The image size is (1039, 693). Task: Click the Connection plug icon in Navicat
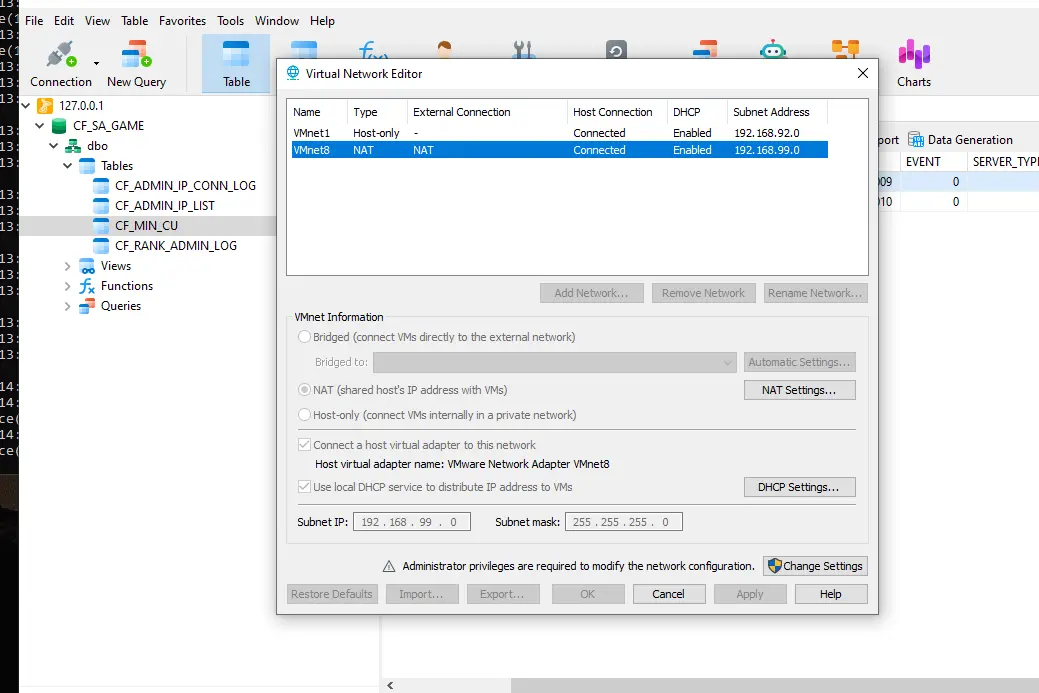(x=61, y=54)
